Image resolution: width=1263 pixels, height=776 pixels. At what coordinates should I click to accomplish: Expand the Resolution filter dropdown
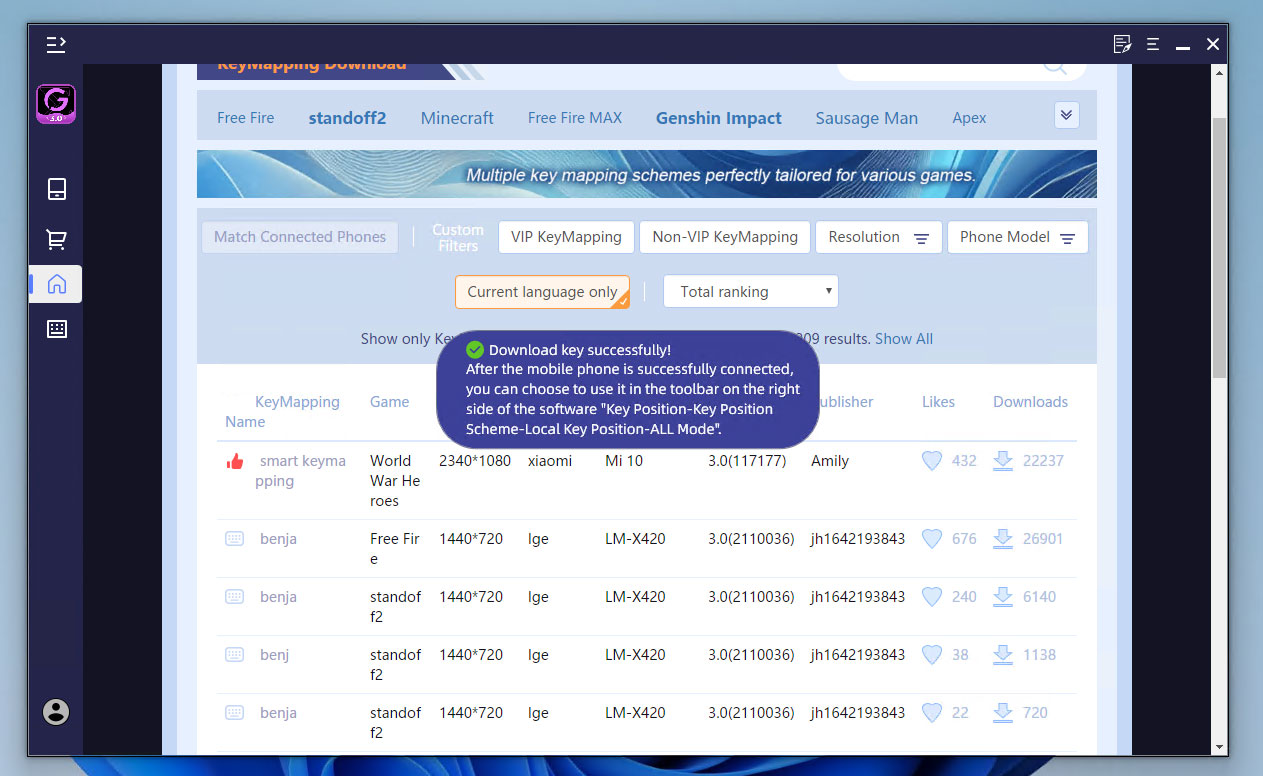click(879, 237)
